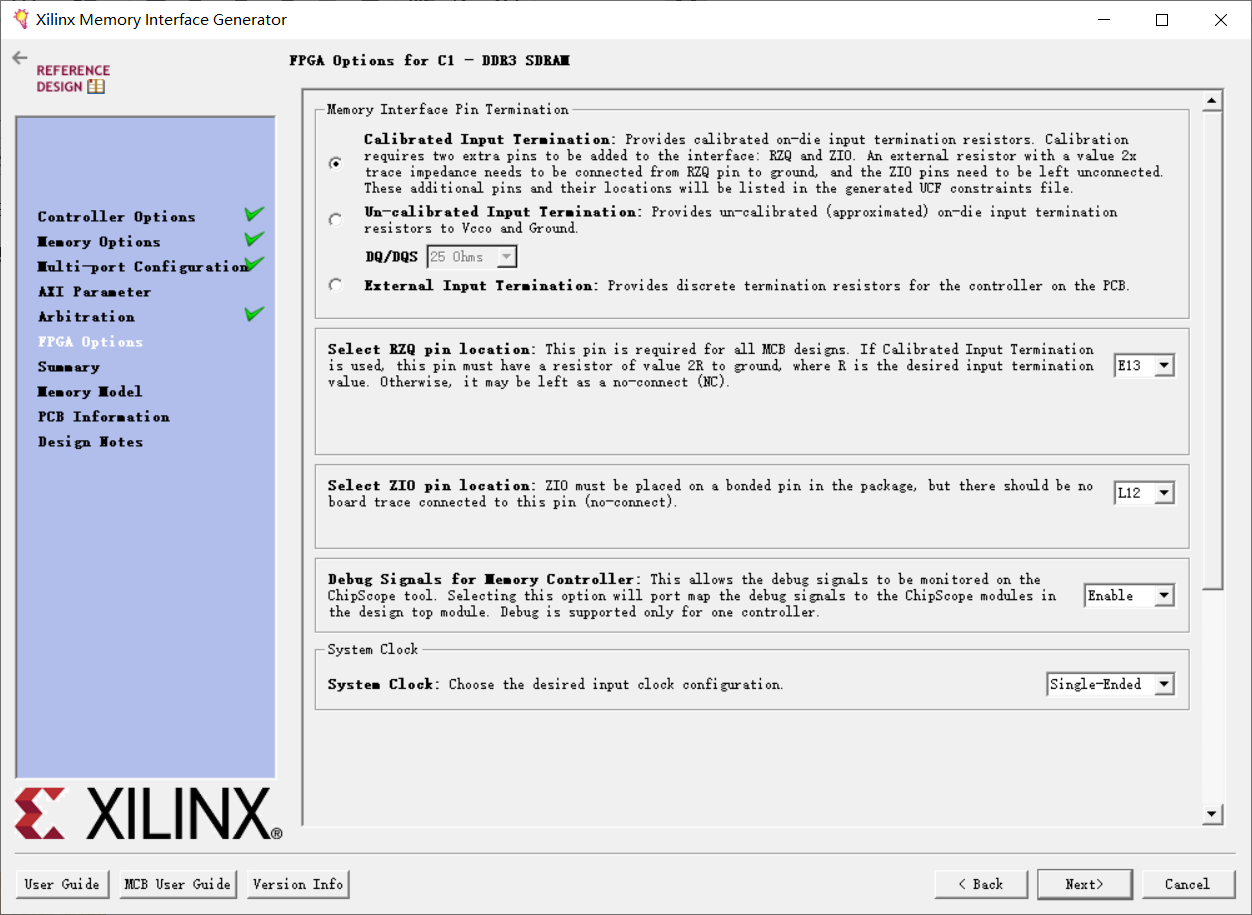1252x915 pixels.
Task: Click 'Debug Signals for Memory Controller' label
Action: [x=481, y=579]
